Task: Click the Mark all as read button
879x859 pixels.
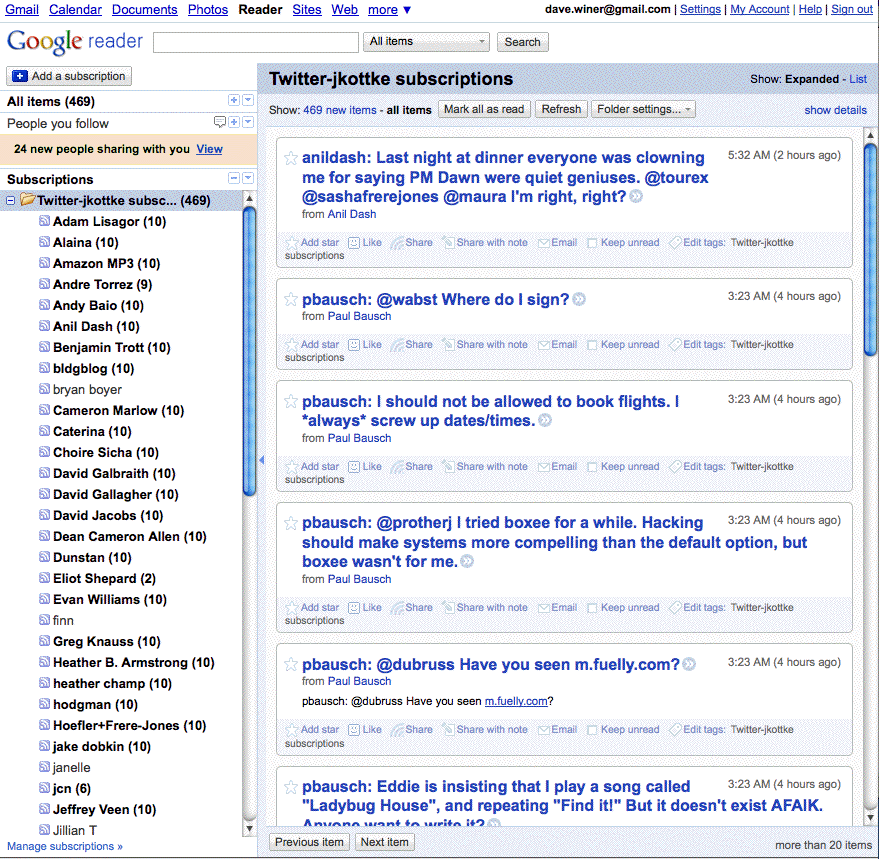Action: tap(484, 110)
